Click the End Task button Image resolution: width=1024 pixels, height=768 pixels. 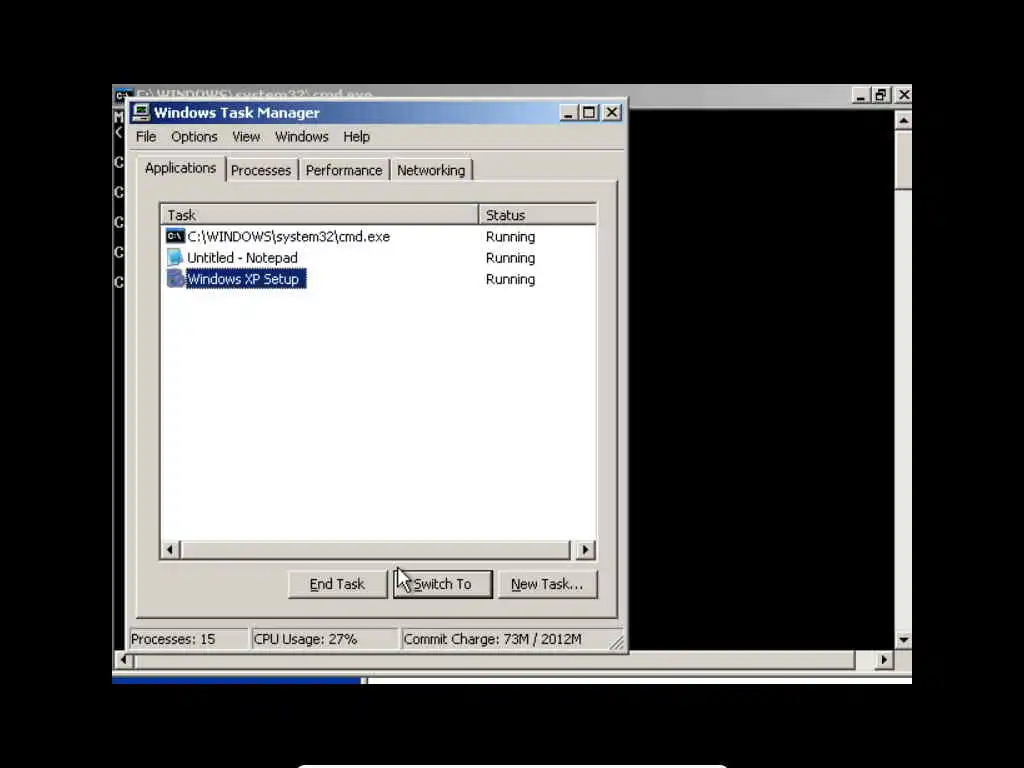pos(337,584)
